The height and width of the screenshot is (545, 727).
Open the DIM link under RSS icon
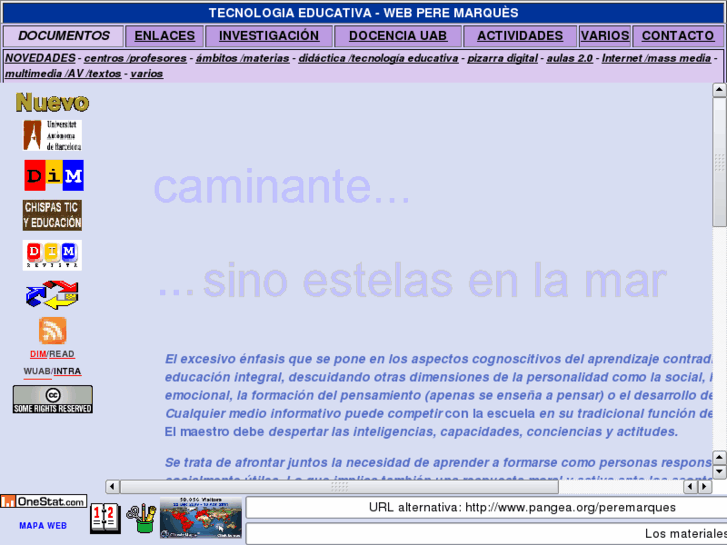click(38, 354)
